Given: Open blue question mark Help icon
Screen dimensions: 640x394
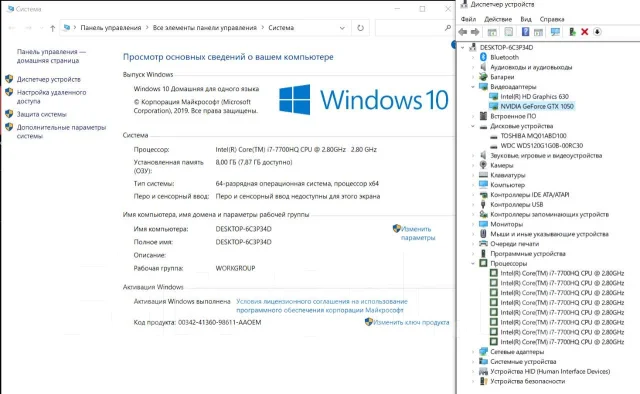Looking at the screenshot, I should coord(525,32).
